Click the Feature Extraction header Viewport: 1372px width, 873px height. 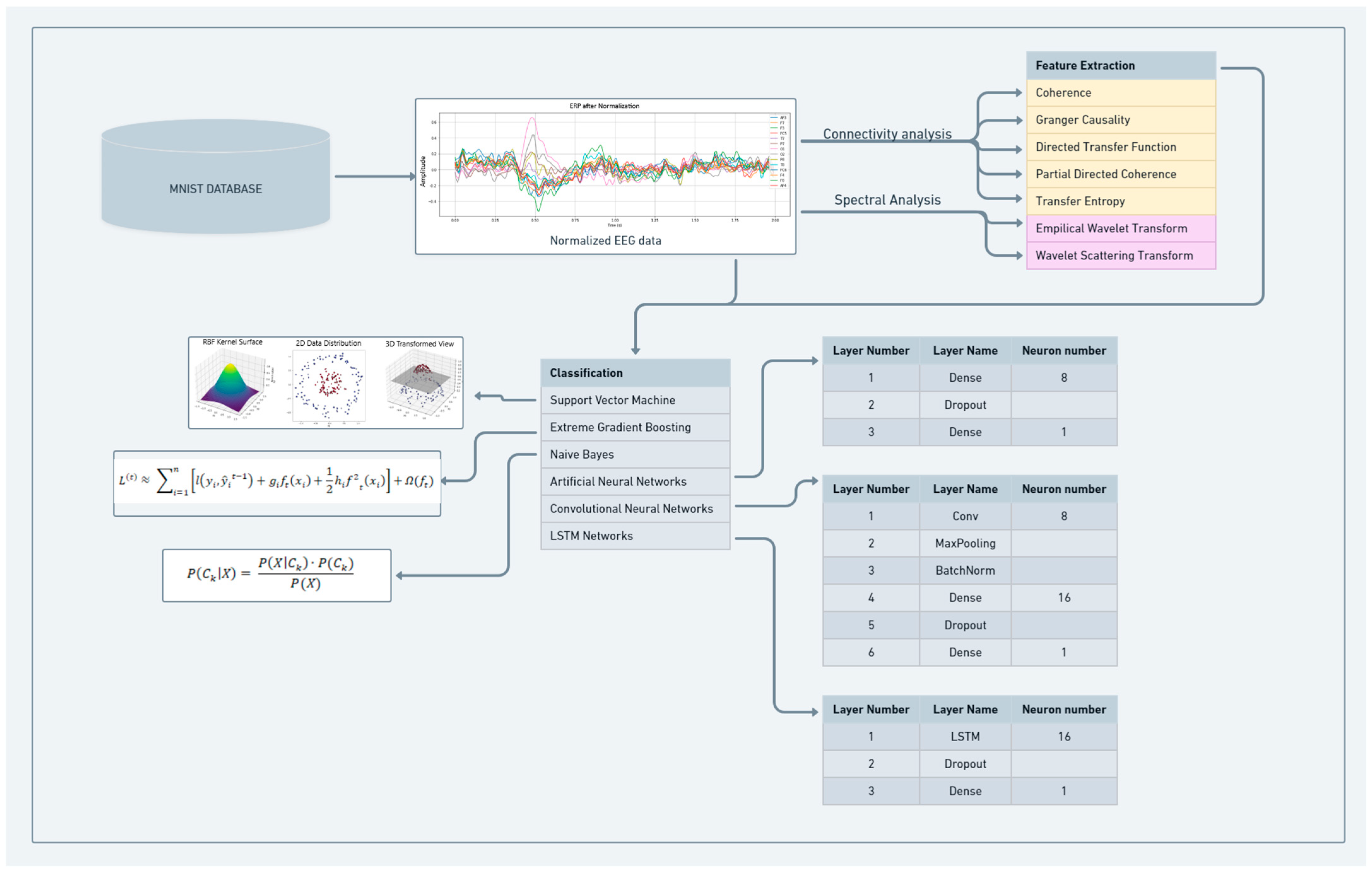tap(1120, 66)
